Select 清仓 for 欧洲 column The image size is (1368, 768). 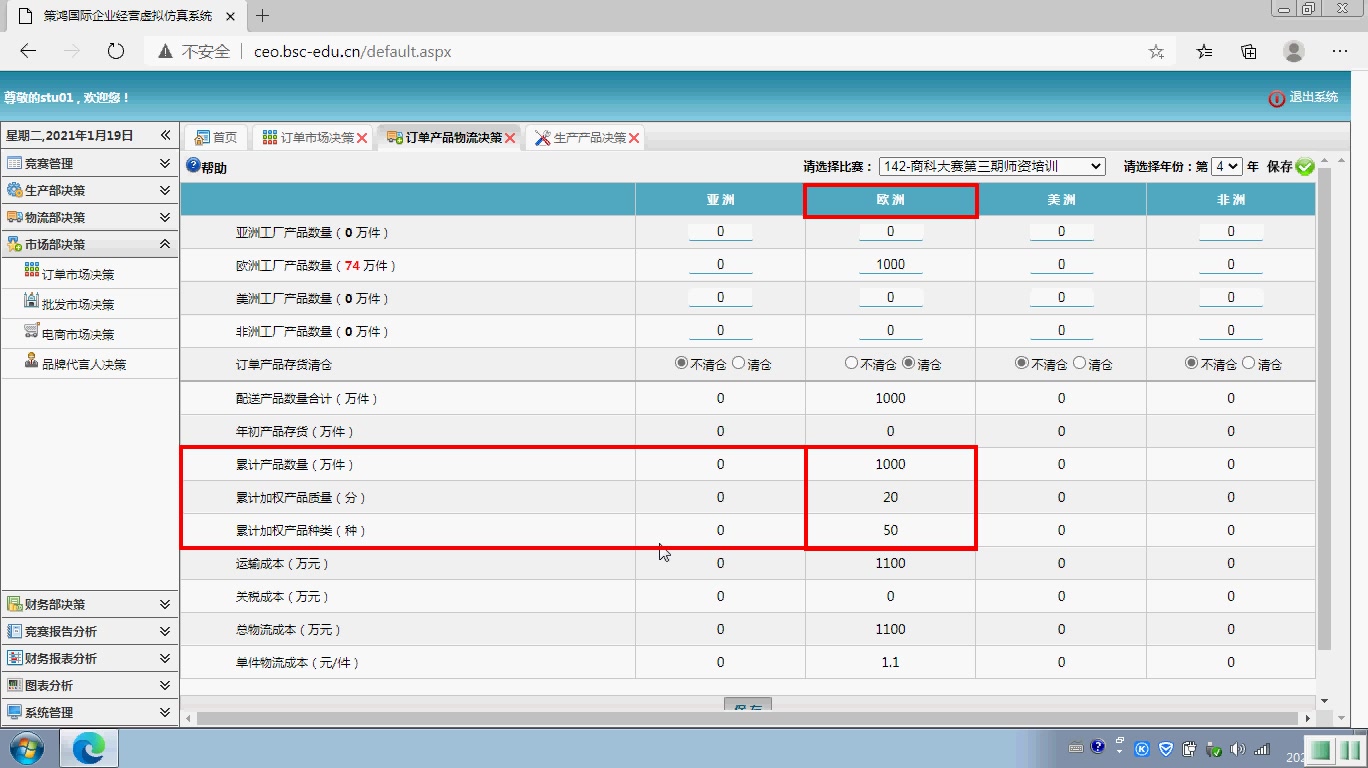(908, 364)
